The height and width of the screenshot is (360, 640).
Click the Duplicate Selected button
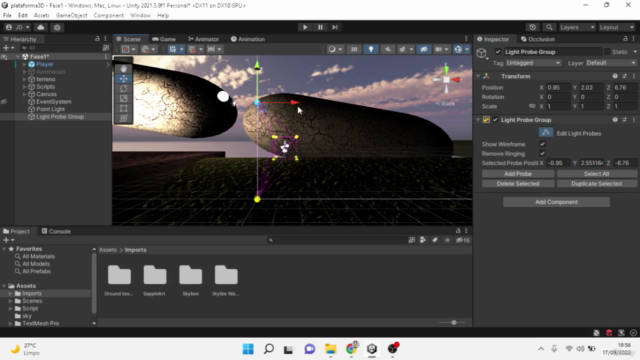(x=596, y=184)
